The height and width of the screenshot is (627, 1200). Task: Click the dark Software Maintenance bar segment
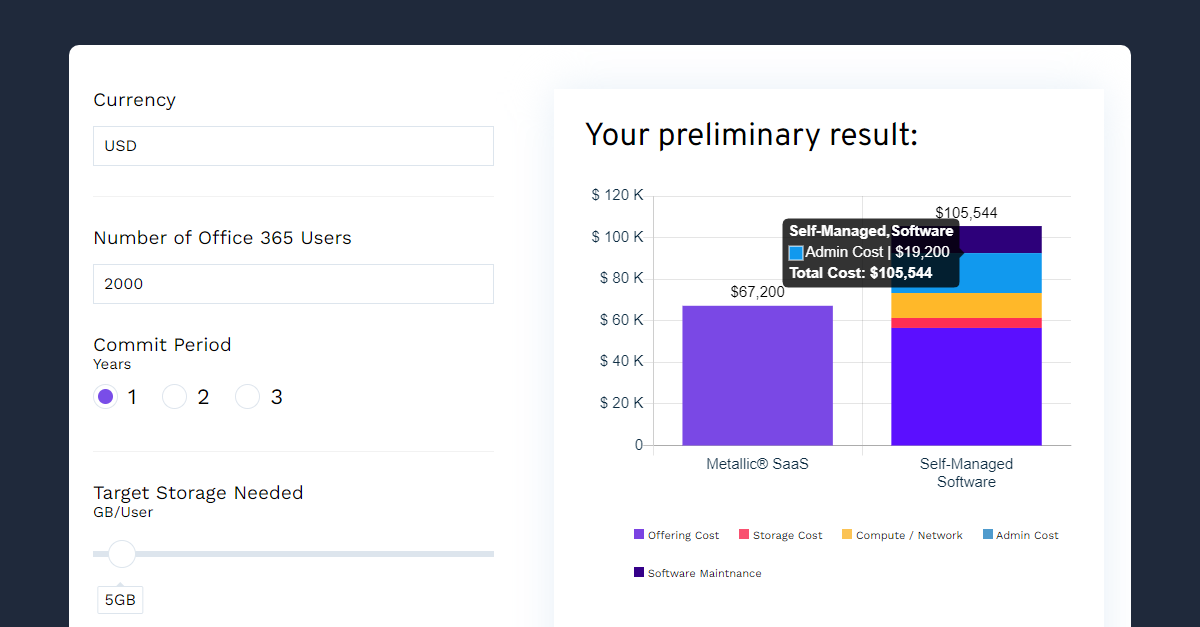tap(1000, 239)
